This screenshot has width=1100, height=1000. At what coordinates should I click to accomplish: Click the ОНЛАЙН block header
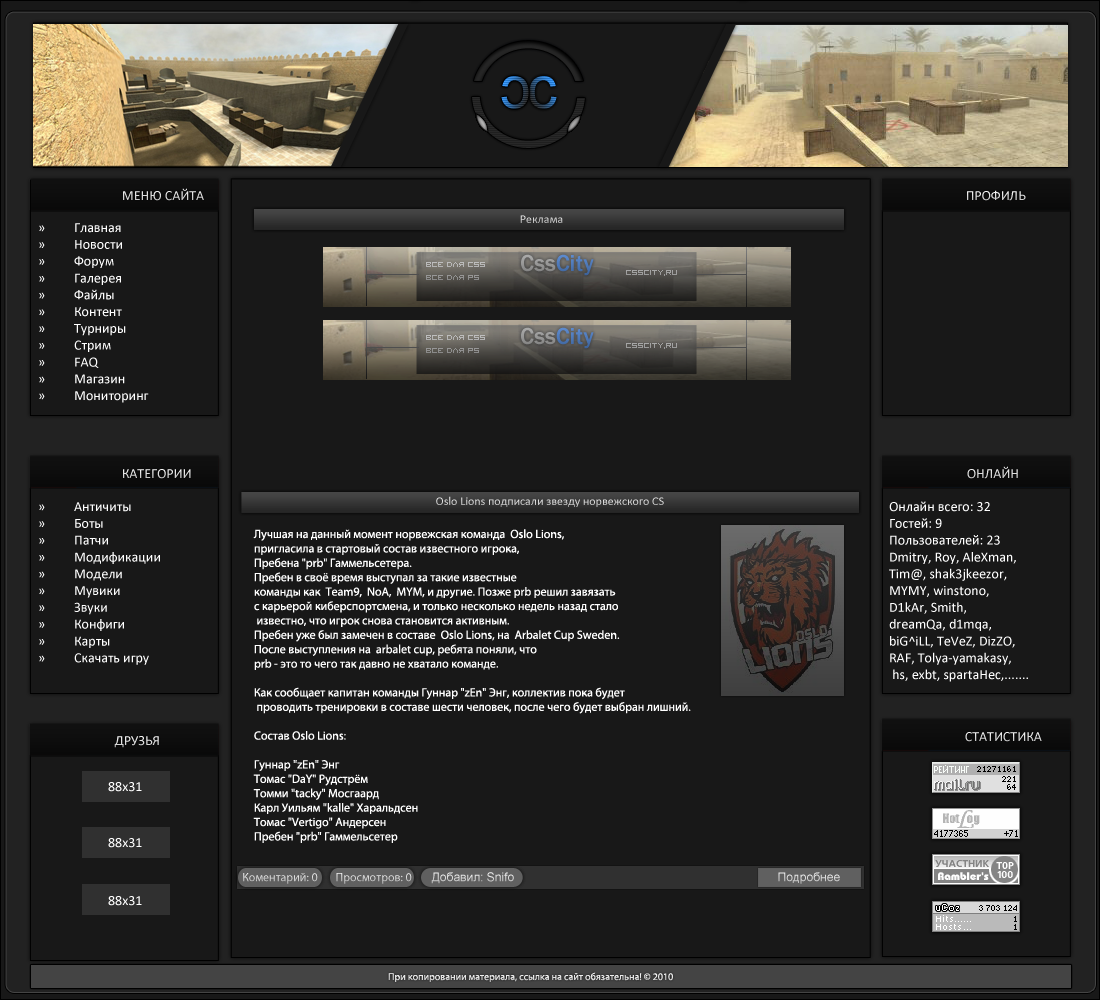tap(976, 474)
